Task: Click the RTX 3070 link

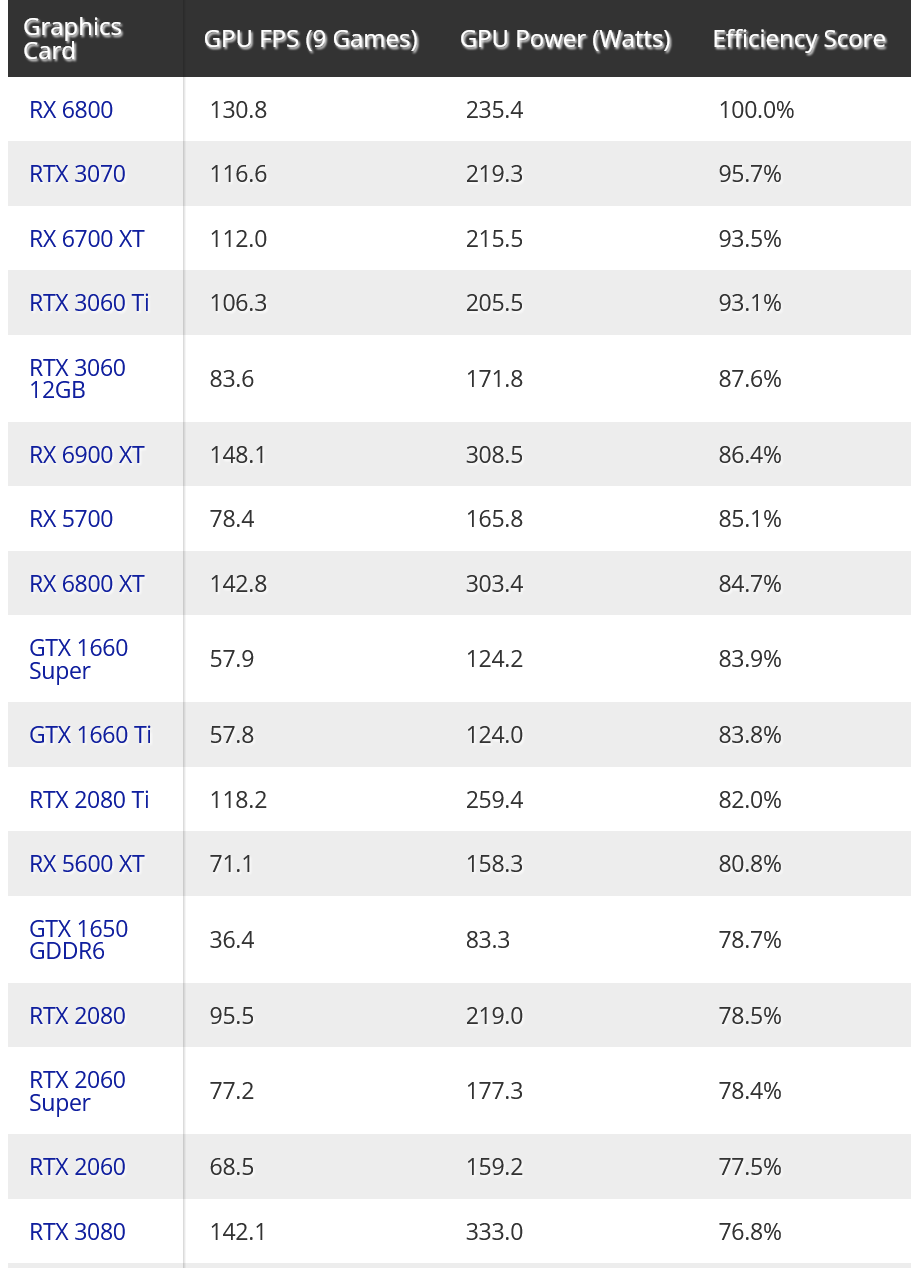Action: [x=77, y=174]
